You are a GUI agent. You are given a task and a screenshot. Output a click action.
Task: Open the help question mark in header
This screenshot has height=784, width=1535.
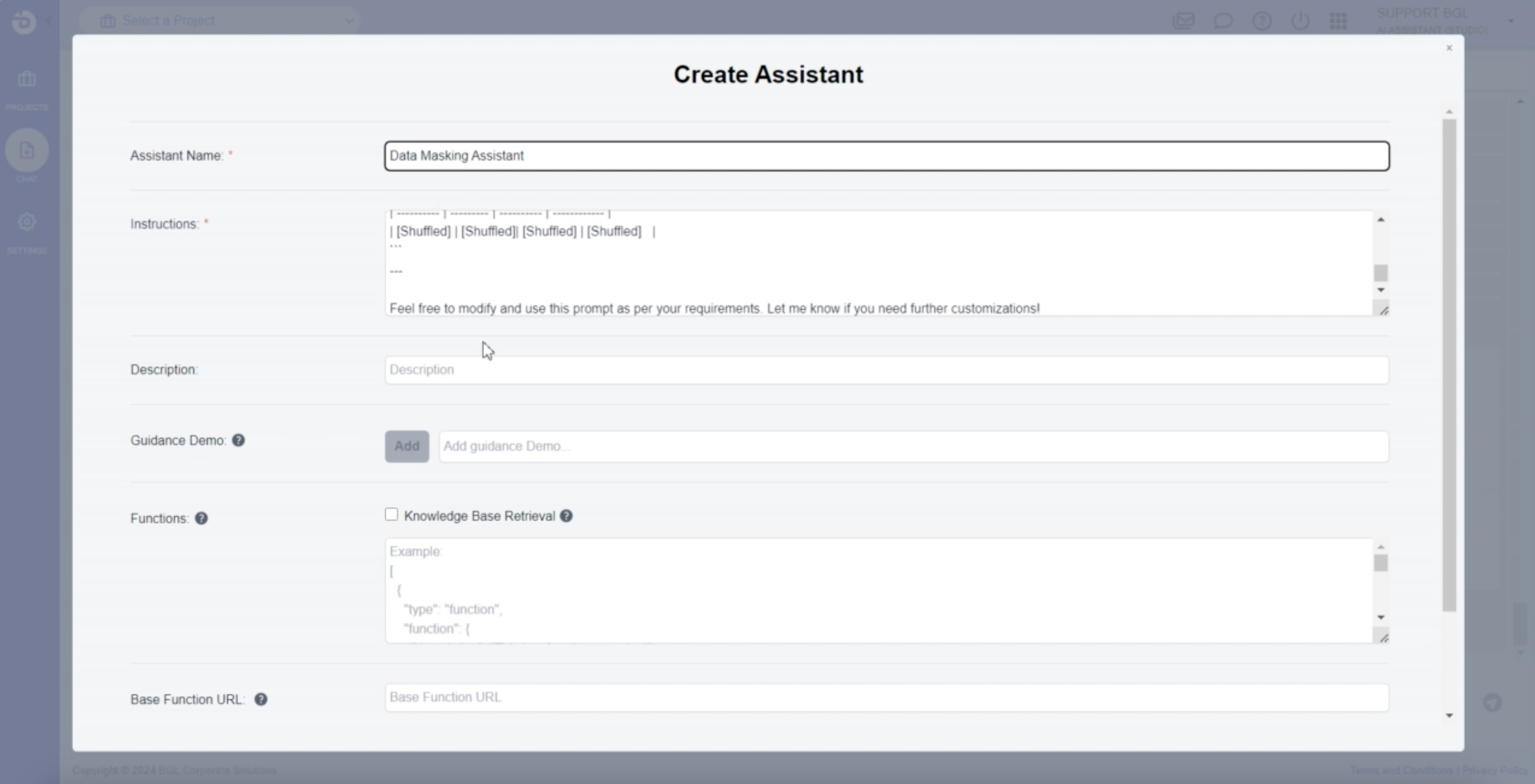(x=1261, y=21)
